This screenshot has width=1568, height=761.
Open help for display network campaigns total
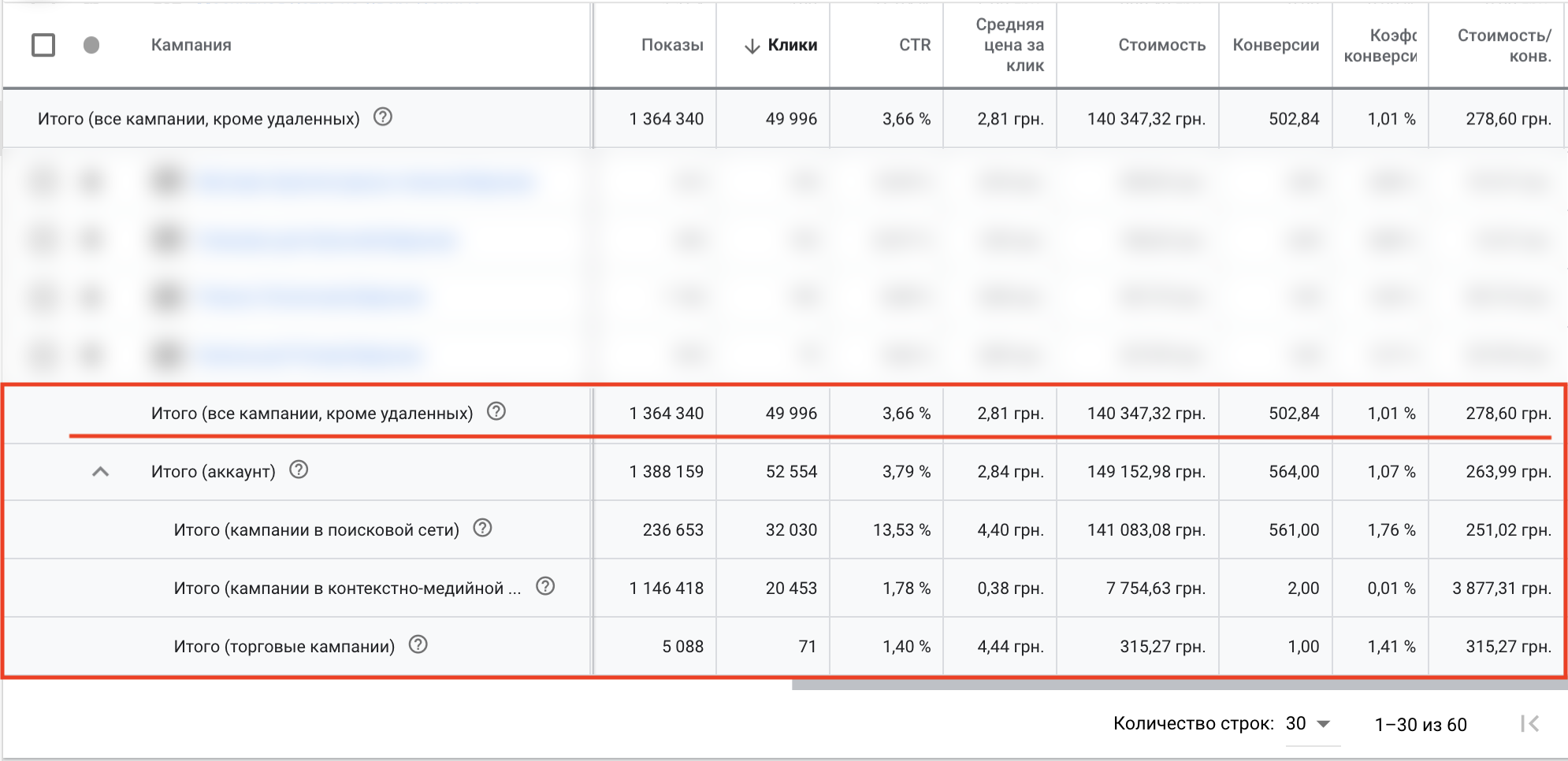pos(545,587)
